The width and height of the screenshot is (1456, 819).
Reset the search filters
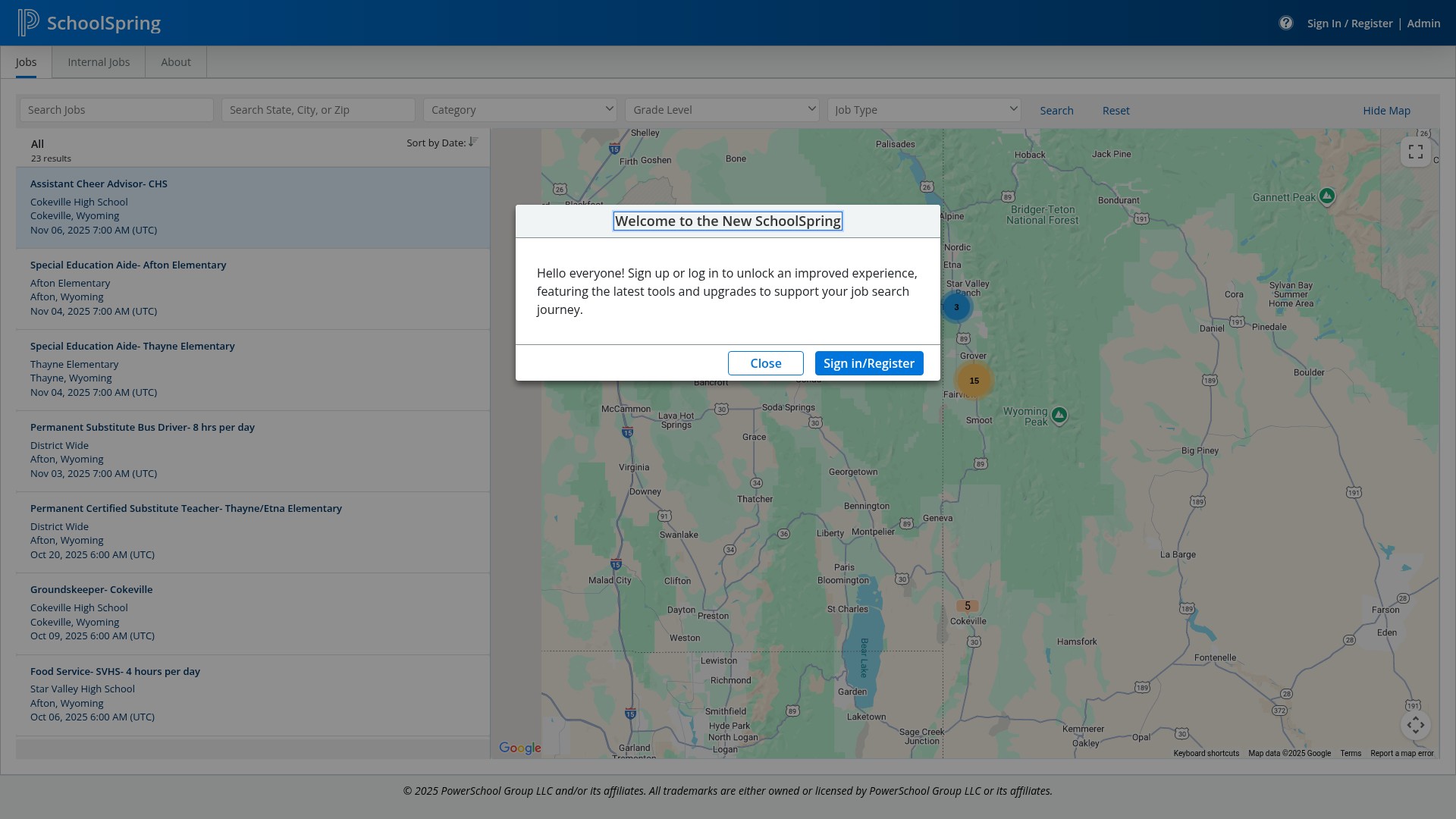[x=1116, y=111]
